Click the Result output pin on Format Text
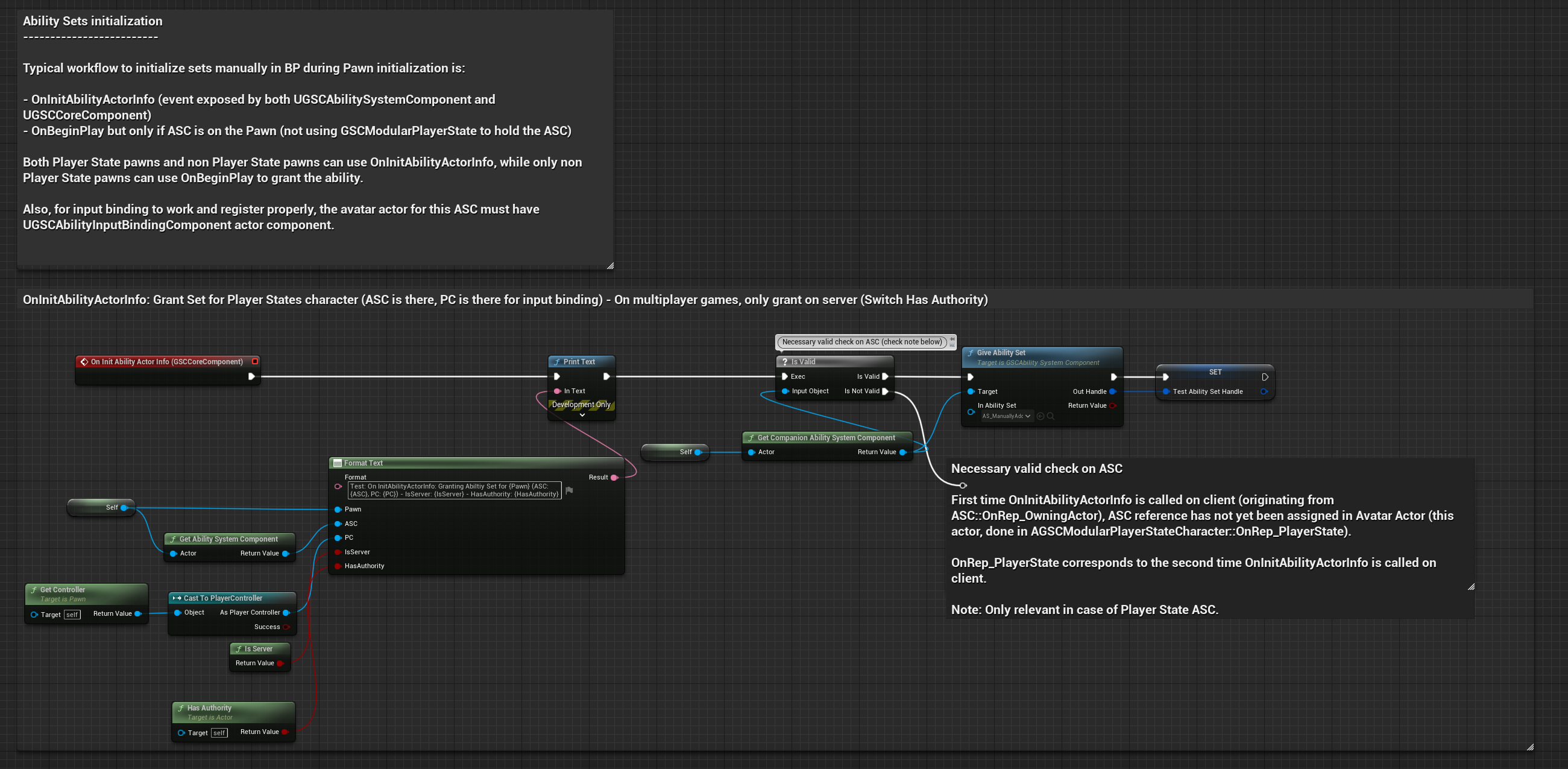This screenshot has height=769, width=1568. click(614, 477)
